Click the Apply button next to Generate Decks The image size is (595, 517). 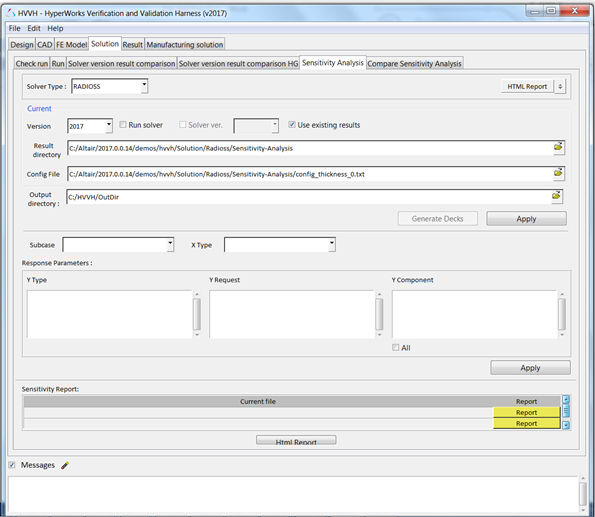[x=526, y=219]
